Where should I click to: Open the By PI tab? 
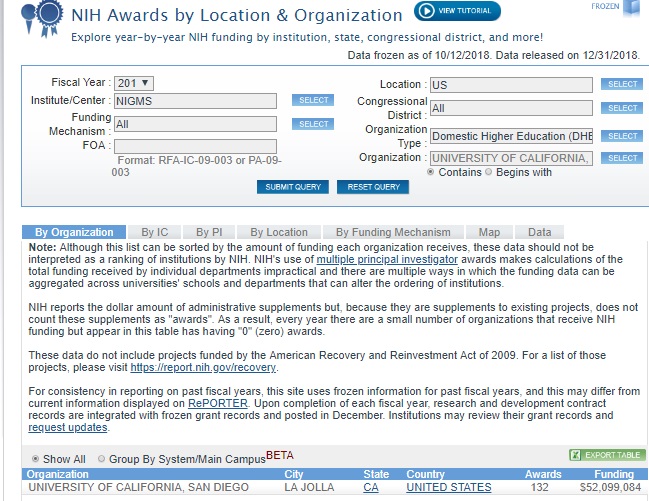(209, 232)
